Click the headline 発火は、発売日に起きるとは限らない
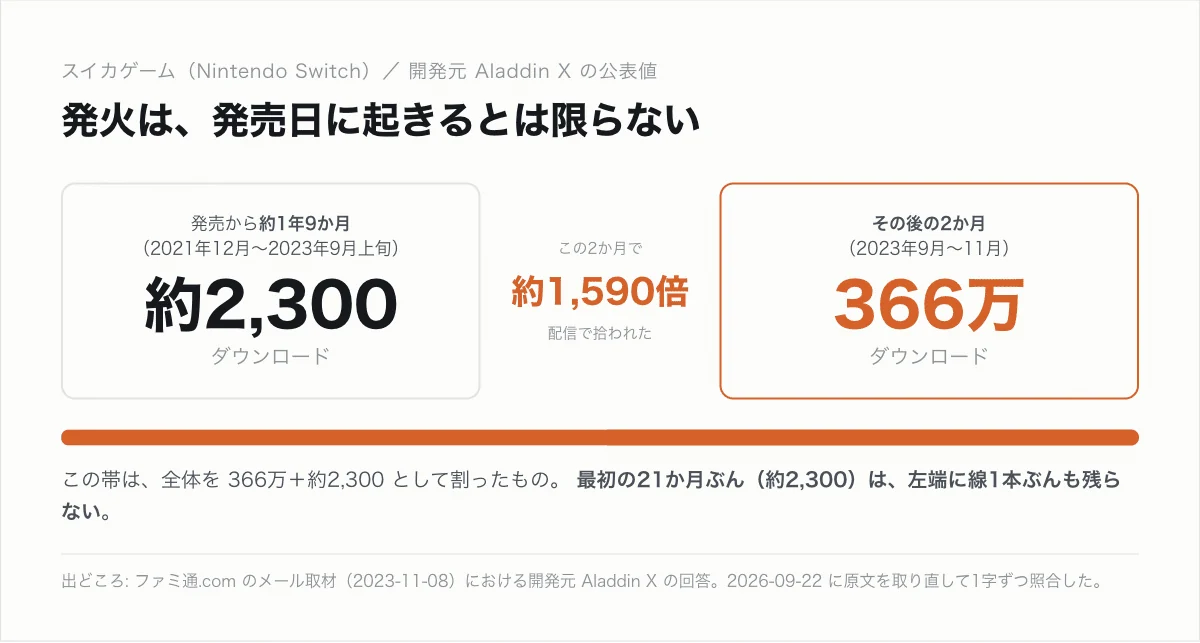Screen dimensions: 1200x643 (x=379, y=122)
